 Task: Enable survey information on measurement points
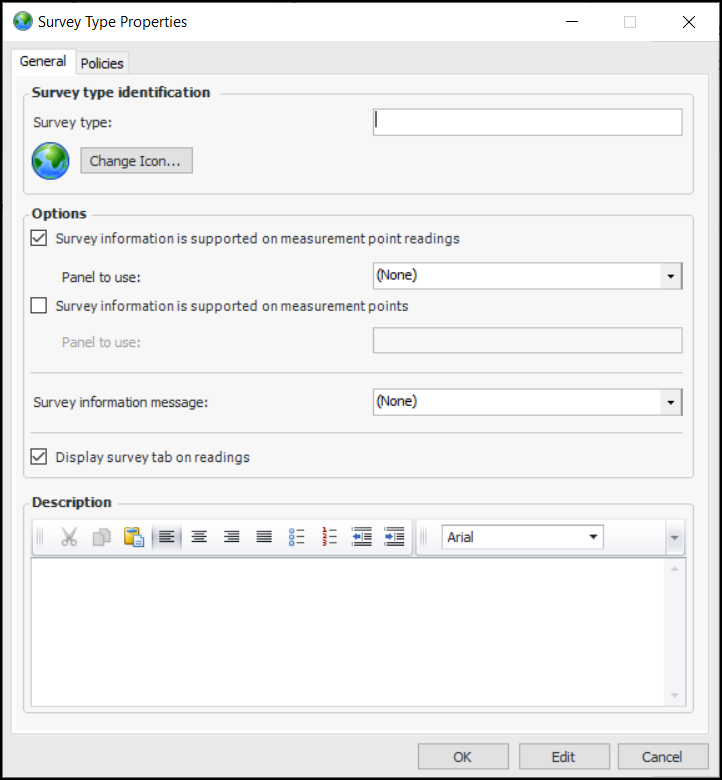coord(39,305)
